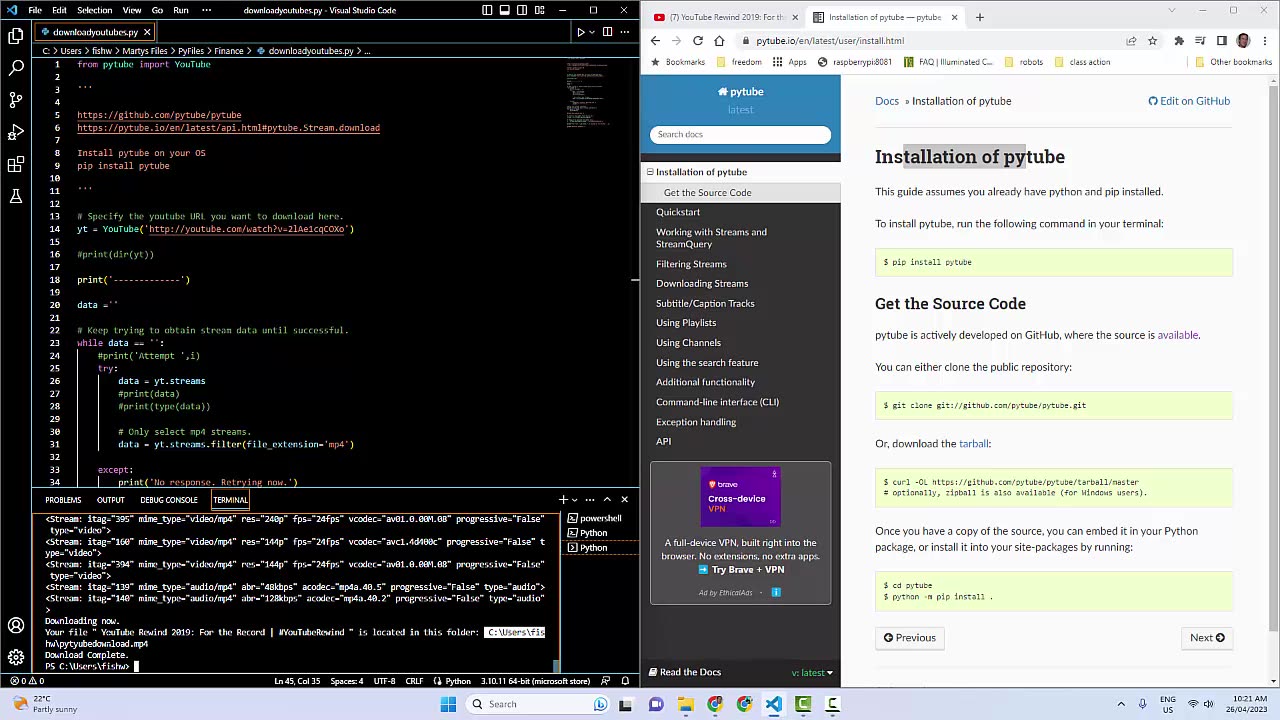Open Run and Debug view

click(x=16, y=132)
